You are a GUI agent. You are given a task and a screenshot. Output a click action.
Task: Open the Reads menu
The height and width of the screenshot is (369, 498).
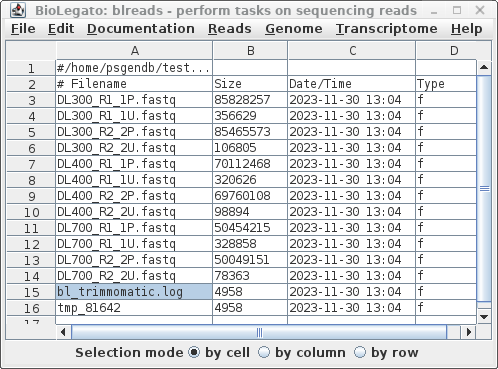(x=230, y=29)
